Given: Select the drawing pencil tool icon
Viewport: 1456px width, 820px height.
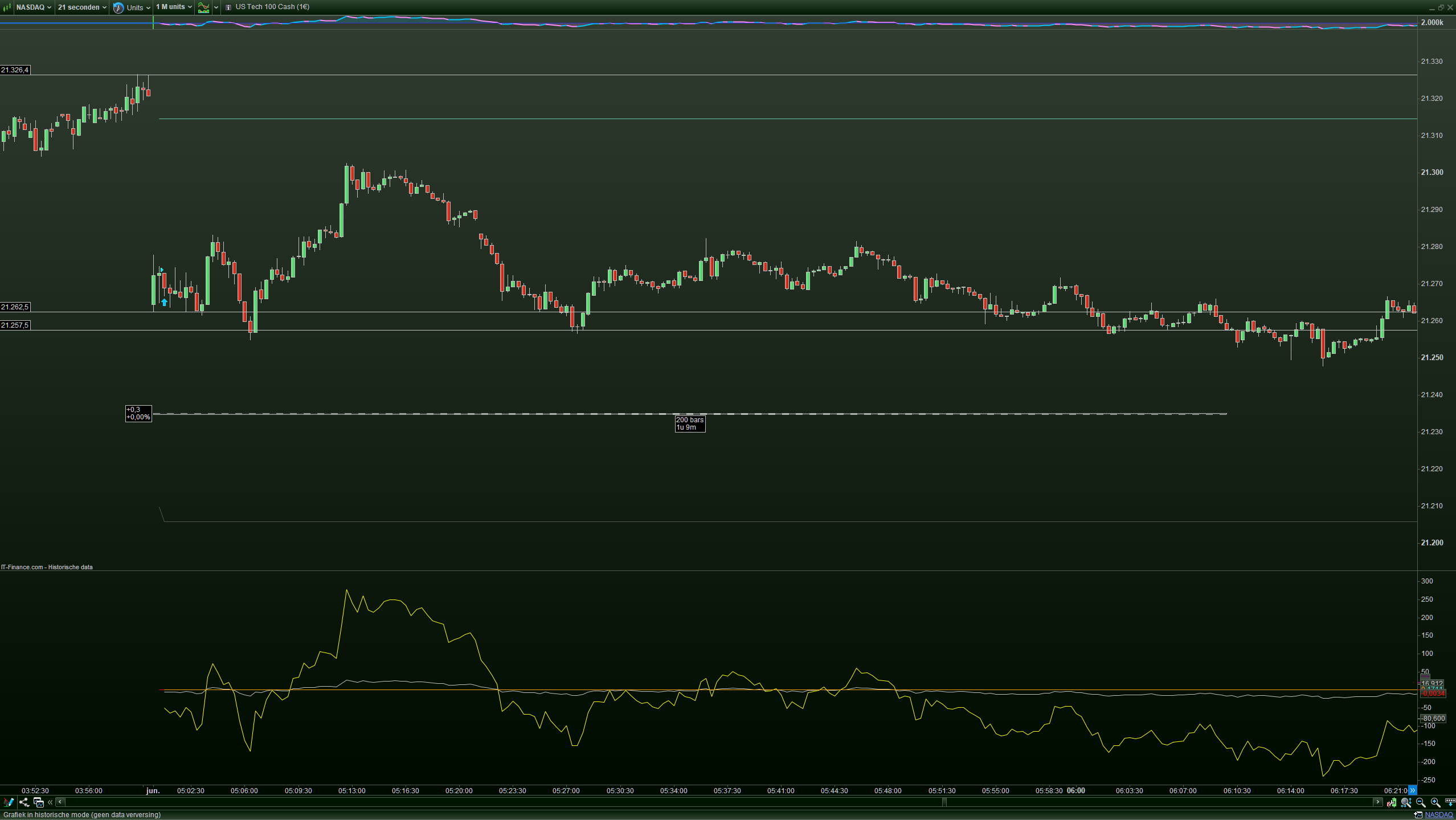Looking at the screenshot, I should point(9,802).
